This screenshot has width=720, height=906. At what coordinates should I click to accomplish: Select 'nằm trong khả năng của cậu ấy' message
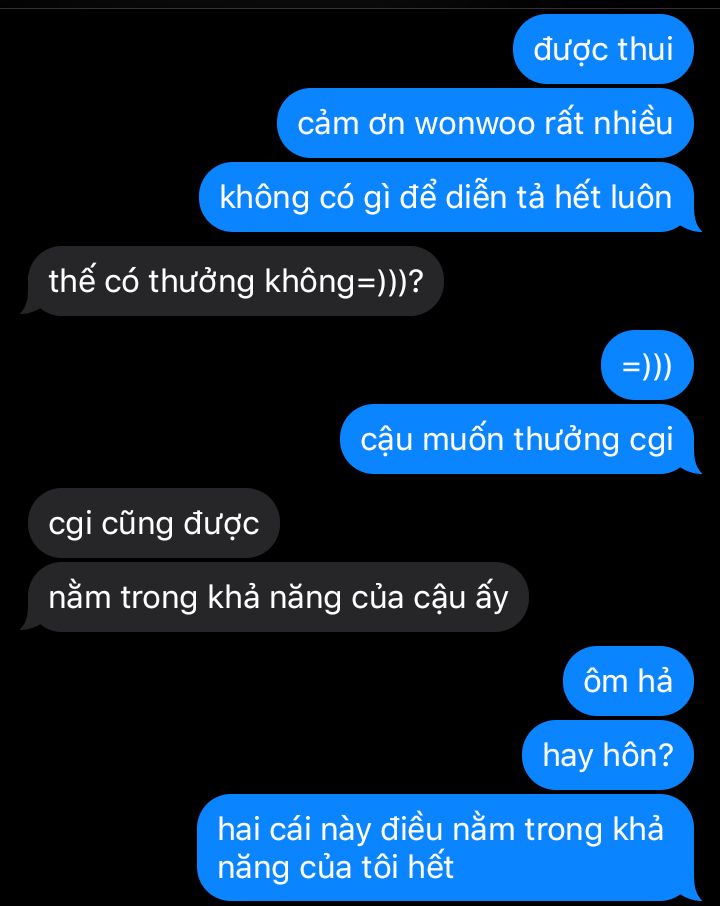(278, 597)
